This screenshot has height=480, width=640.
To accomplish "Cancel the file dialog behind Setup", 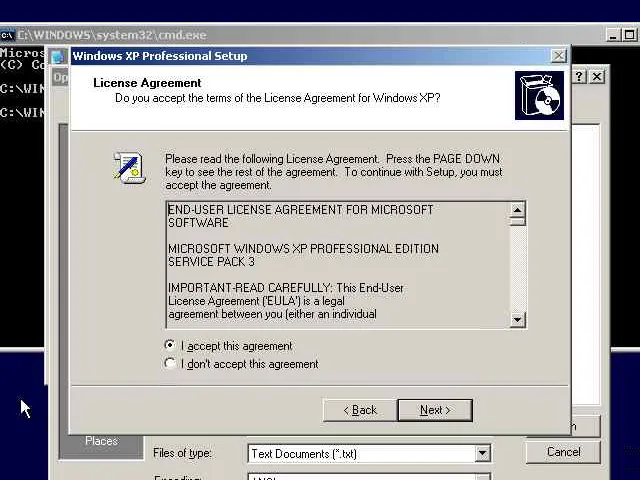I will click(x=563, y=452).
